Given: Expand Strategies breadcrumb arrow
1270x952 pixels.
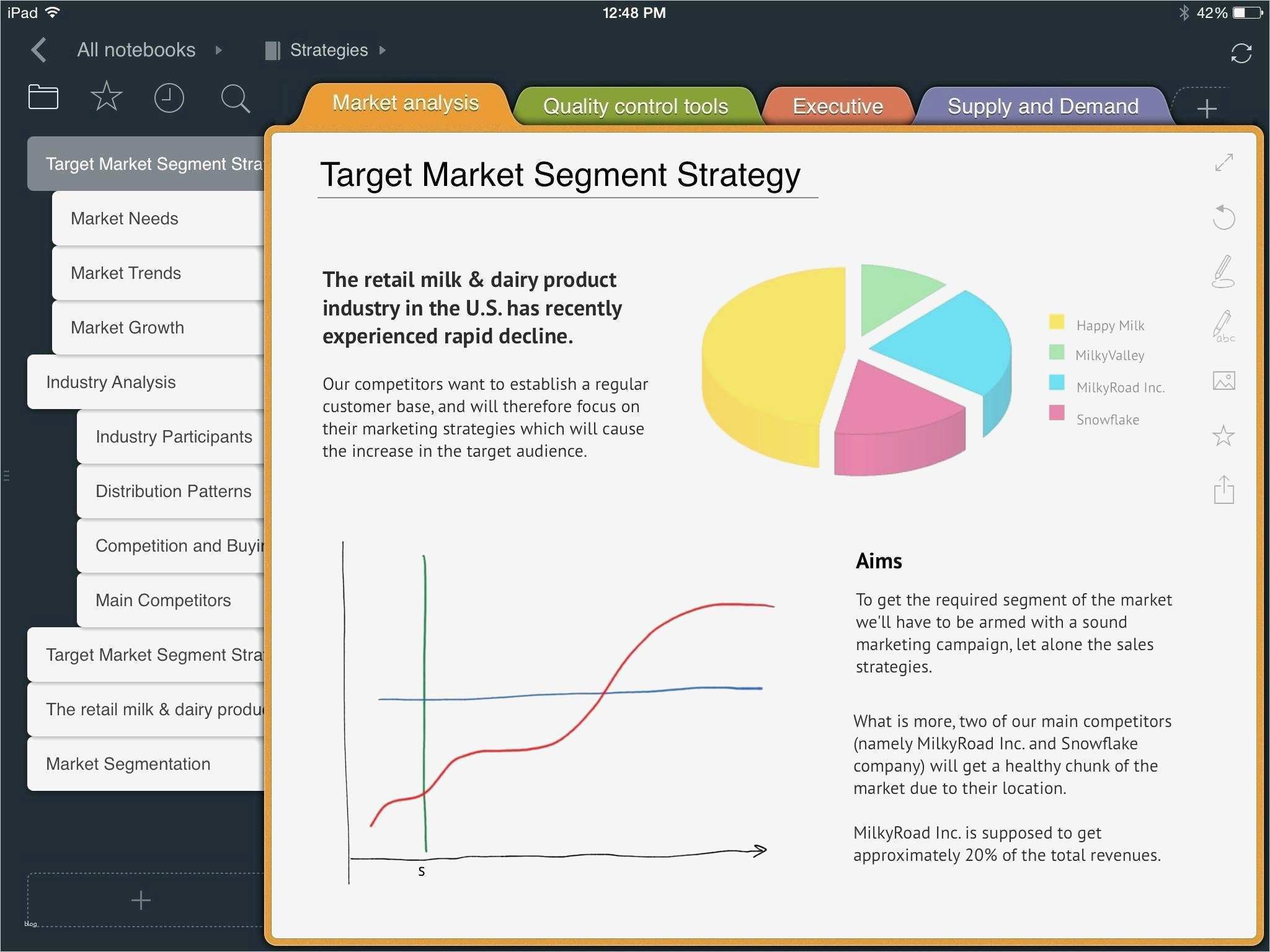Looking at the screenshot, I should tap(383, 50).
